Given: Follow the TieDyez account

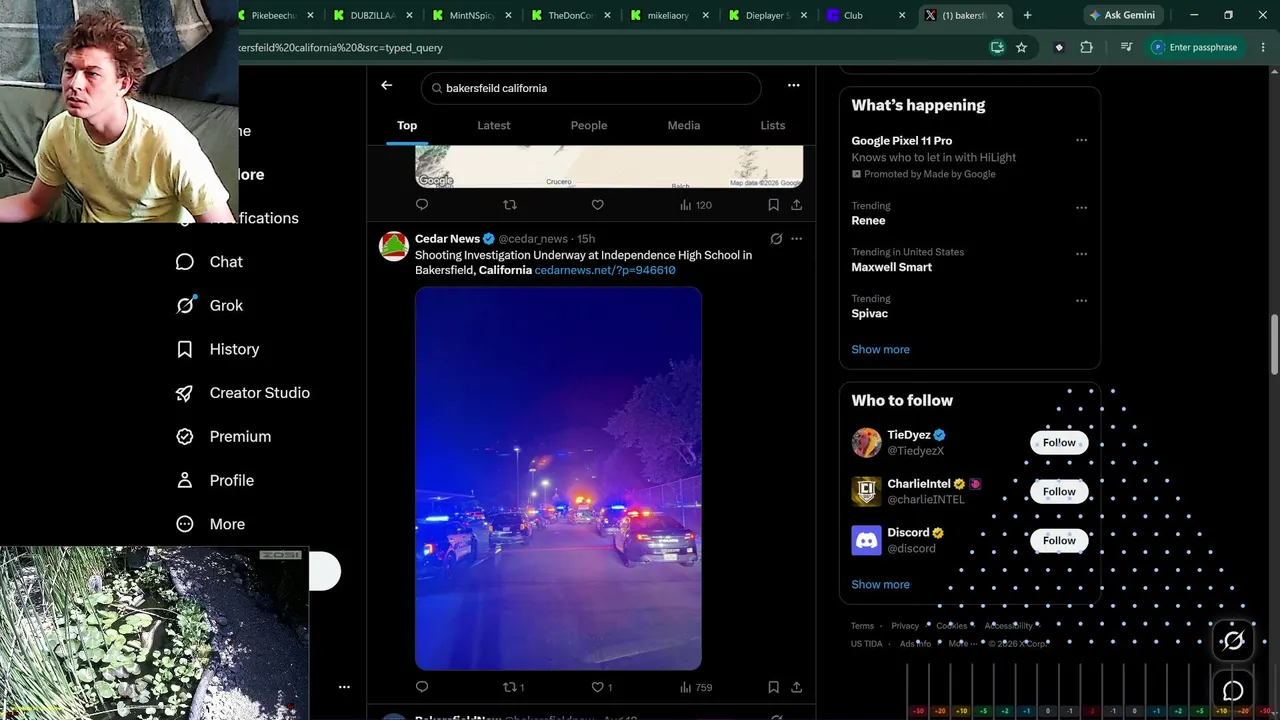Looking at the screenshot, I should (x=1059, y=443).
